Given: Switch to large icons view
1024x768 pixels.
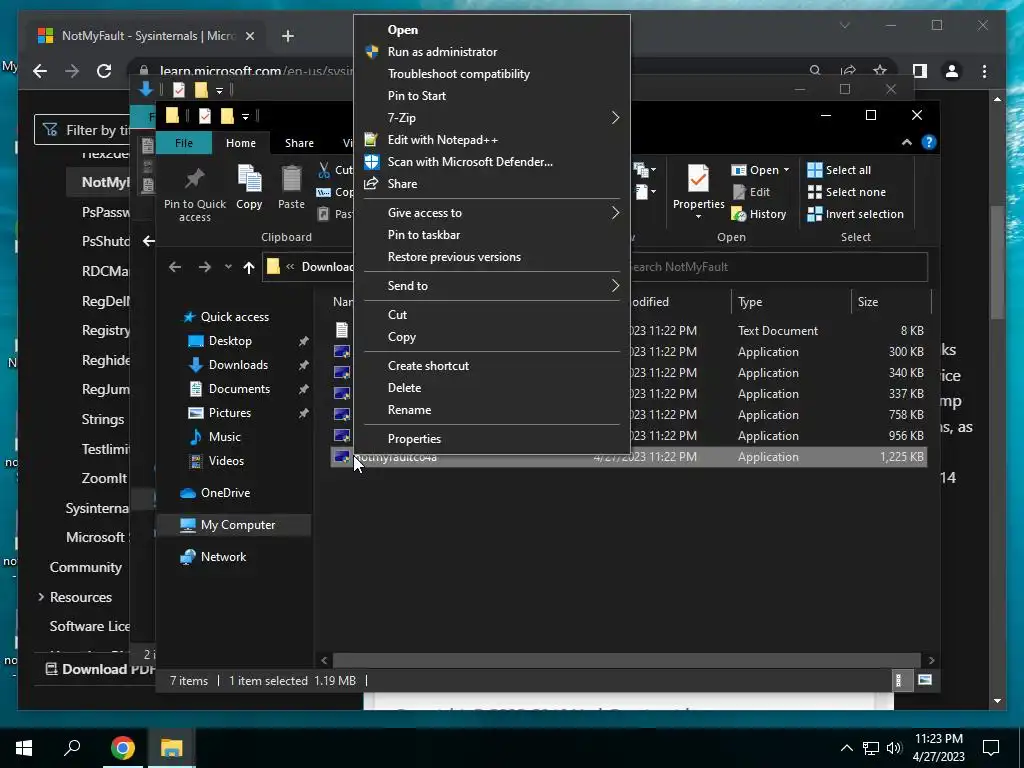Looking at the screenshot, I should (x=925, y=680).
